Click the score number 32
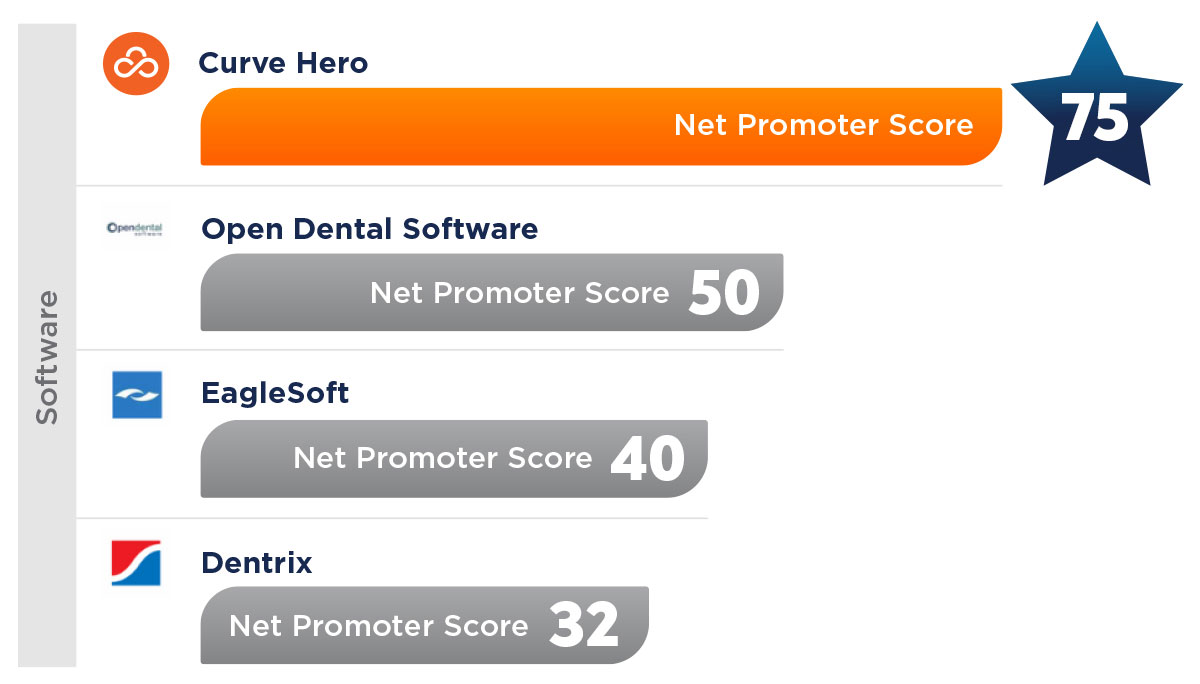 pos(584,626)
